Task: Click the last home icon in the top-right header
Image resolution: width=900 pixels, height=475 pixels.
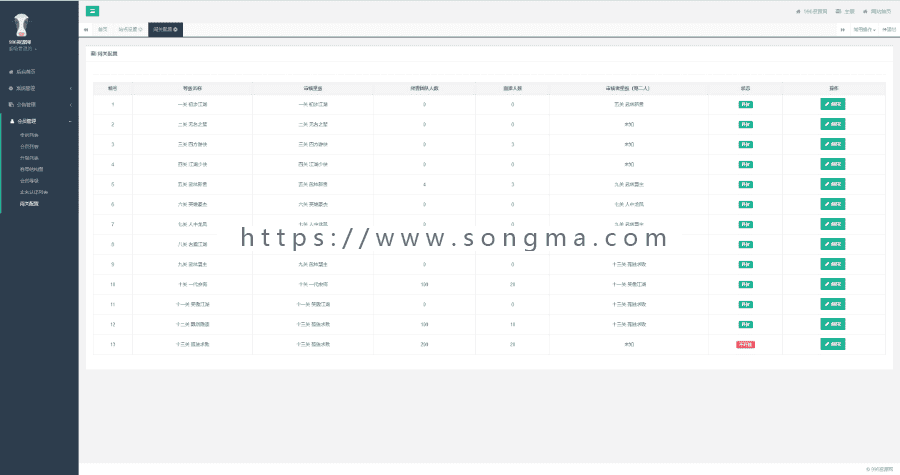Action: coord(866,11)
